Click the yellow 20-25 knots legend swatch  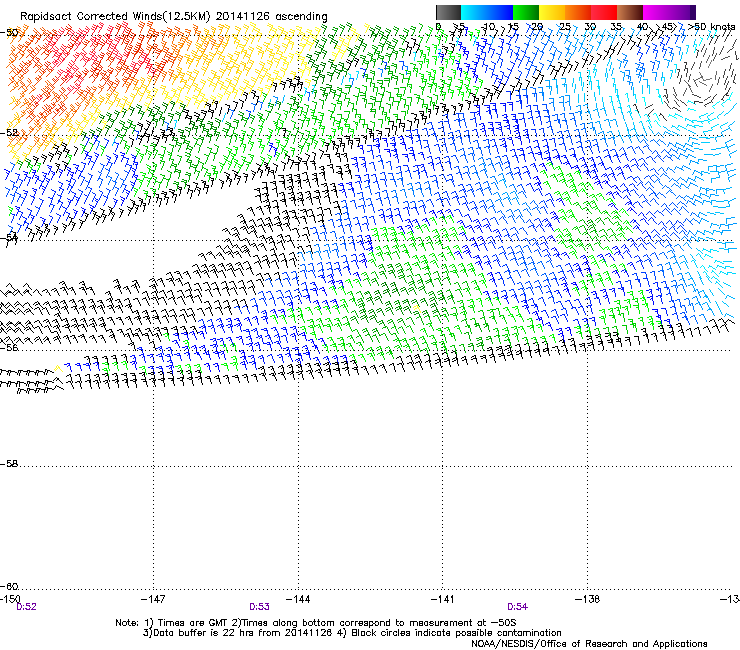[x=552, y=12]
